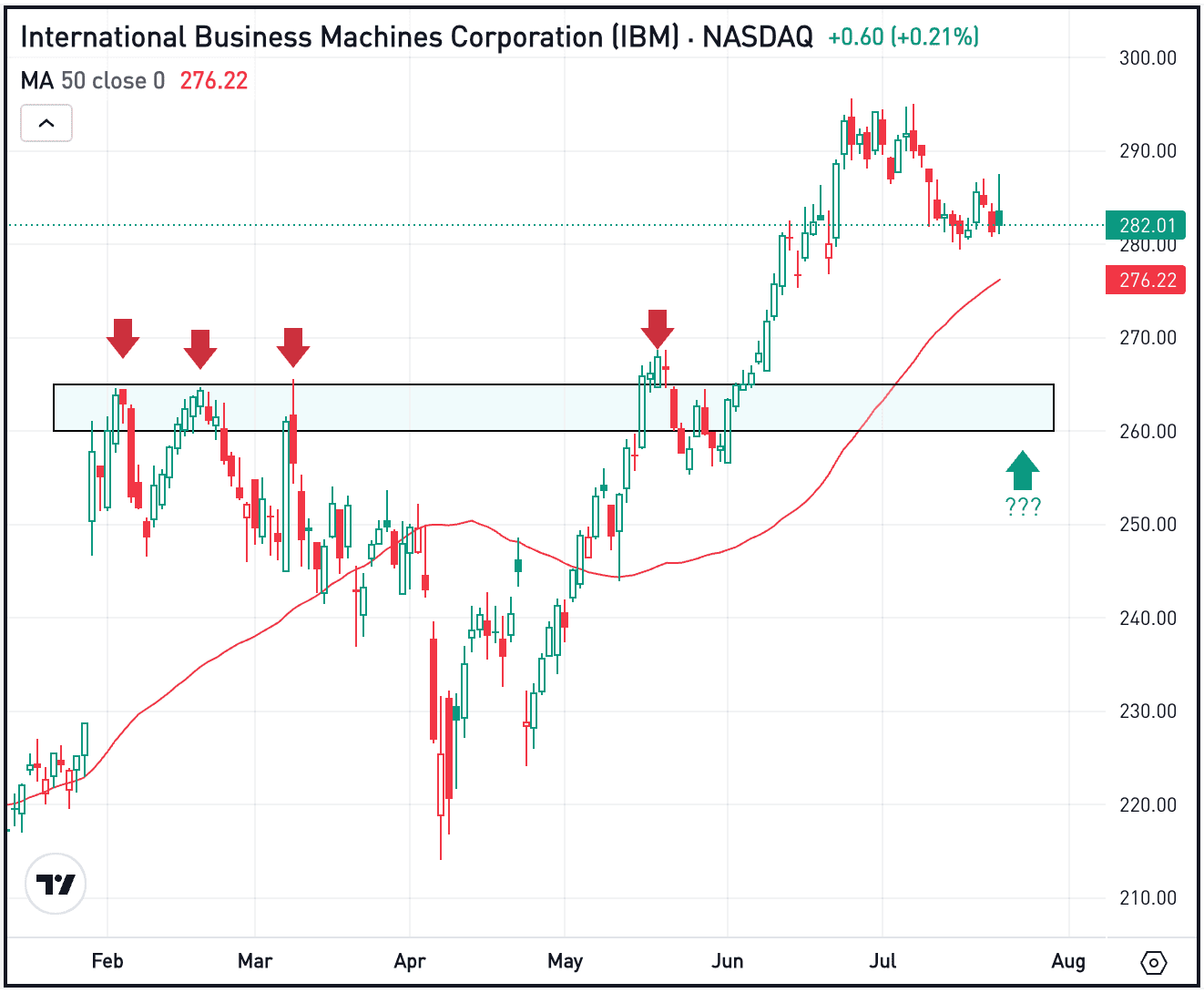
Task: Select the first red down arrow in February
Action: coord(123,337)
